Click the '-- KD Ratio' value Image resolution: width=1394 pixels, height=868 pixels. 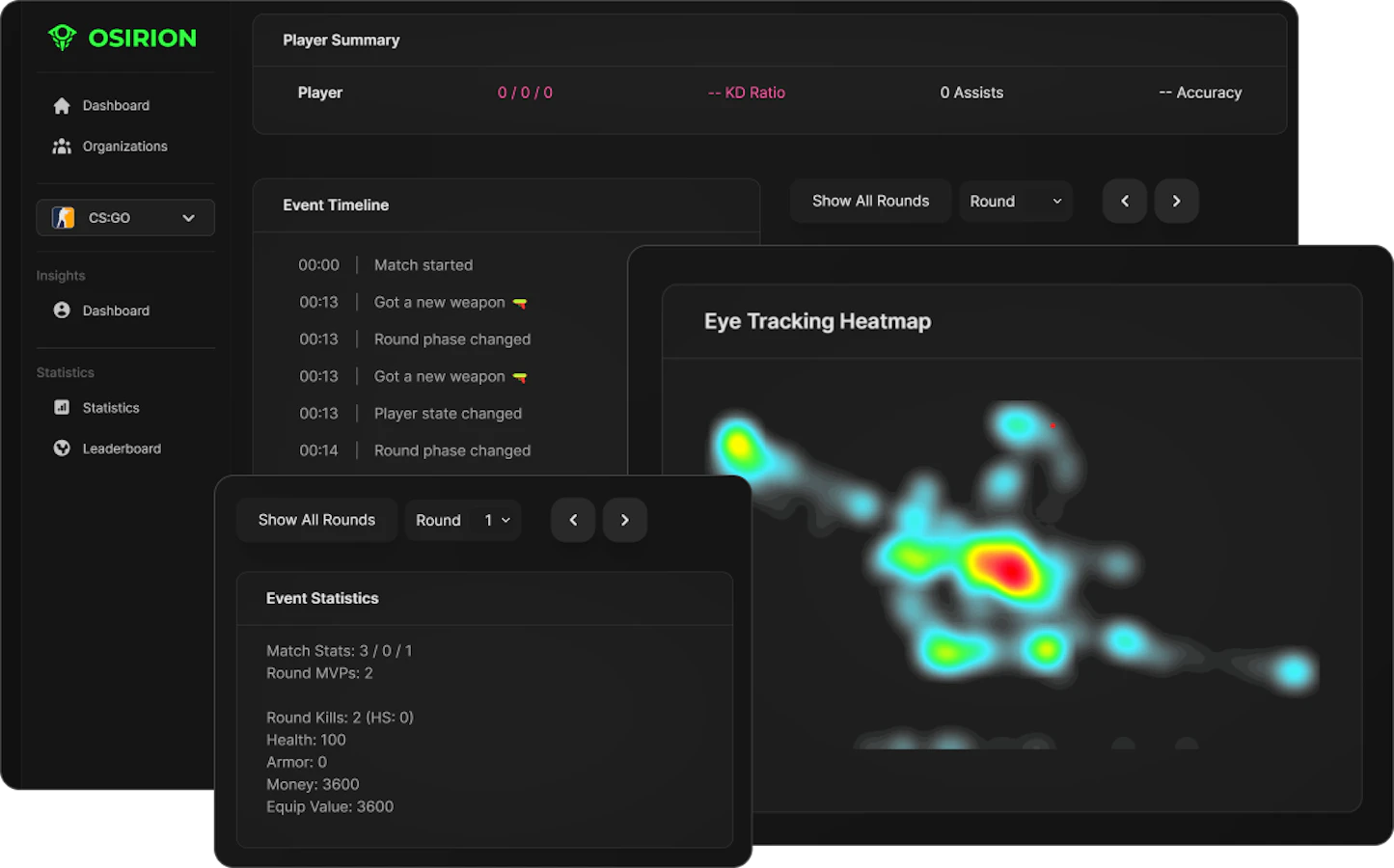(747, 93)
